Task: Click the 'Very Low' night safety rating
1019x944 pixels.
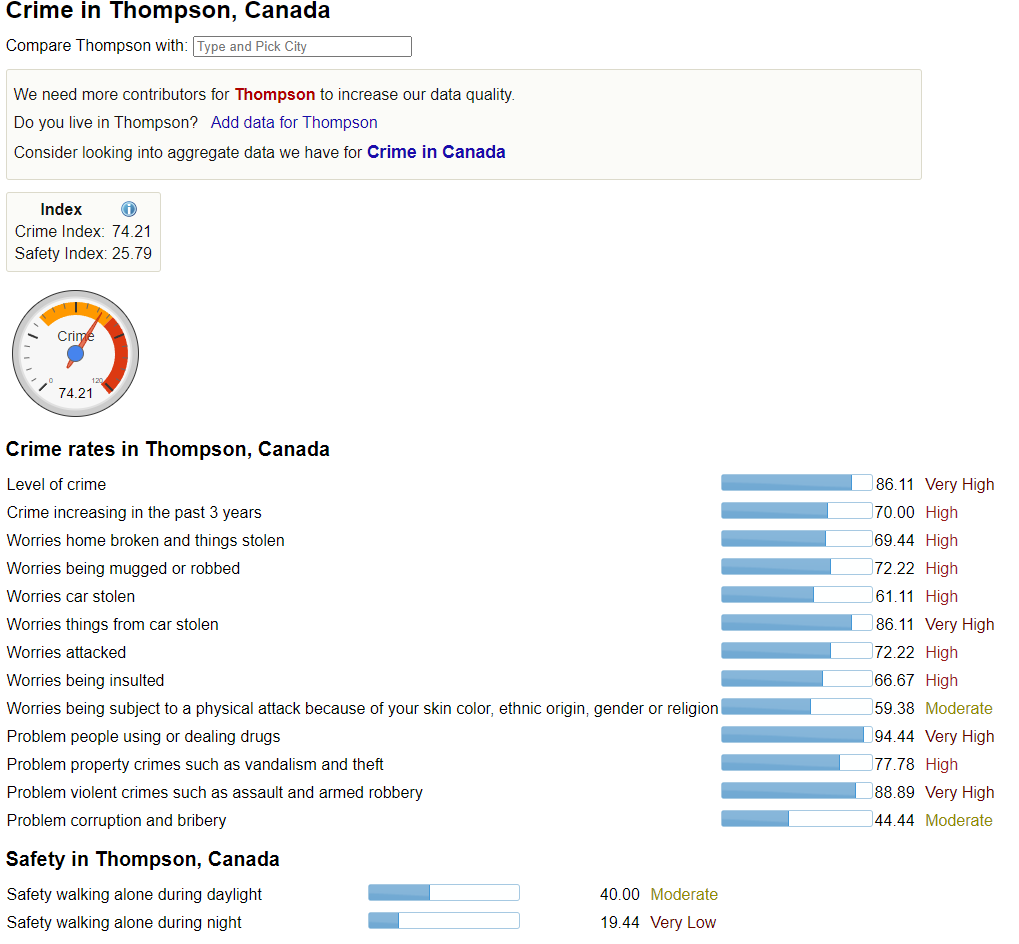Action: [683, 922]
